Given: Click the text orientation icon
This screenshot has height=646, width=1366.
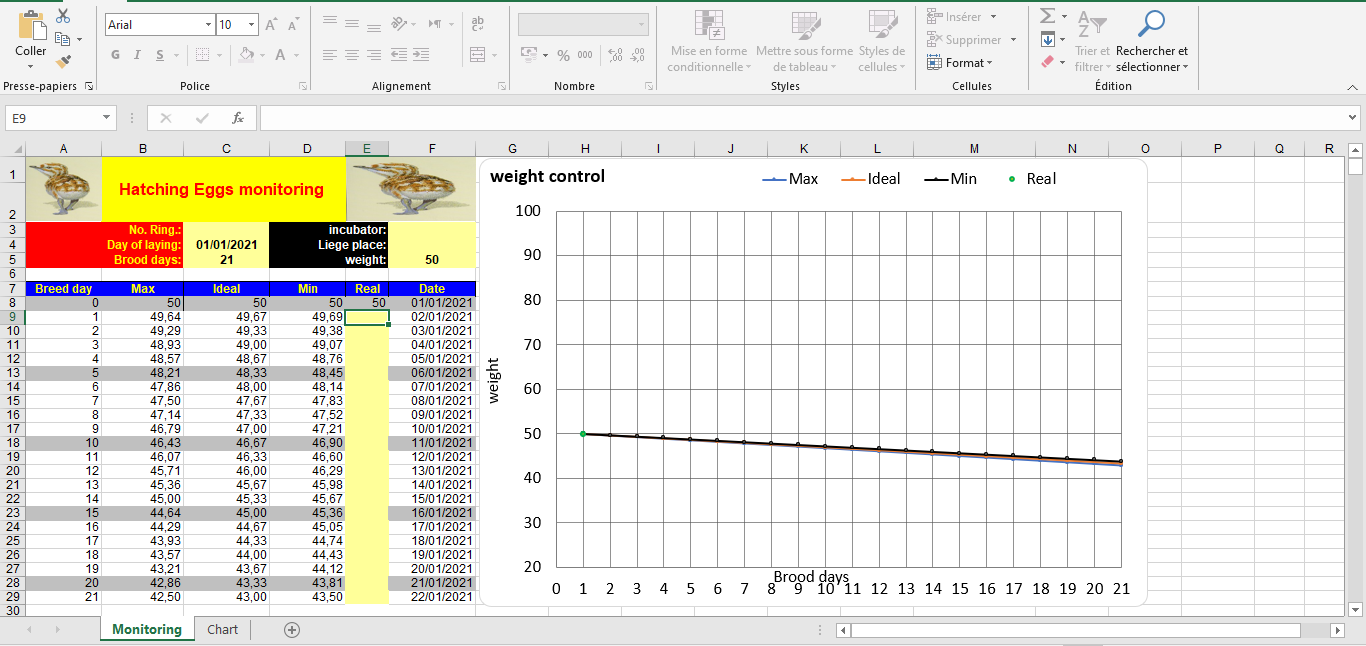Looking at the screenshot, I should (399, 23).
